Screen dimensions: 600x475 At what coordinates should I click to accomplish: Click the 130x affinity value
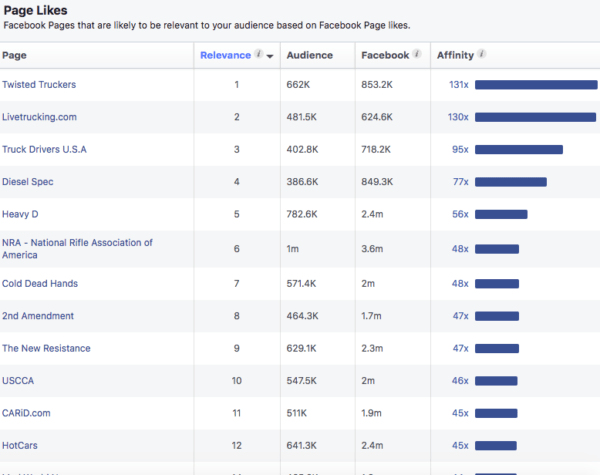pyautogui.click(x=458, y=117)
